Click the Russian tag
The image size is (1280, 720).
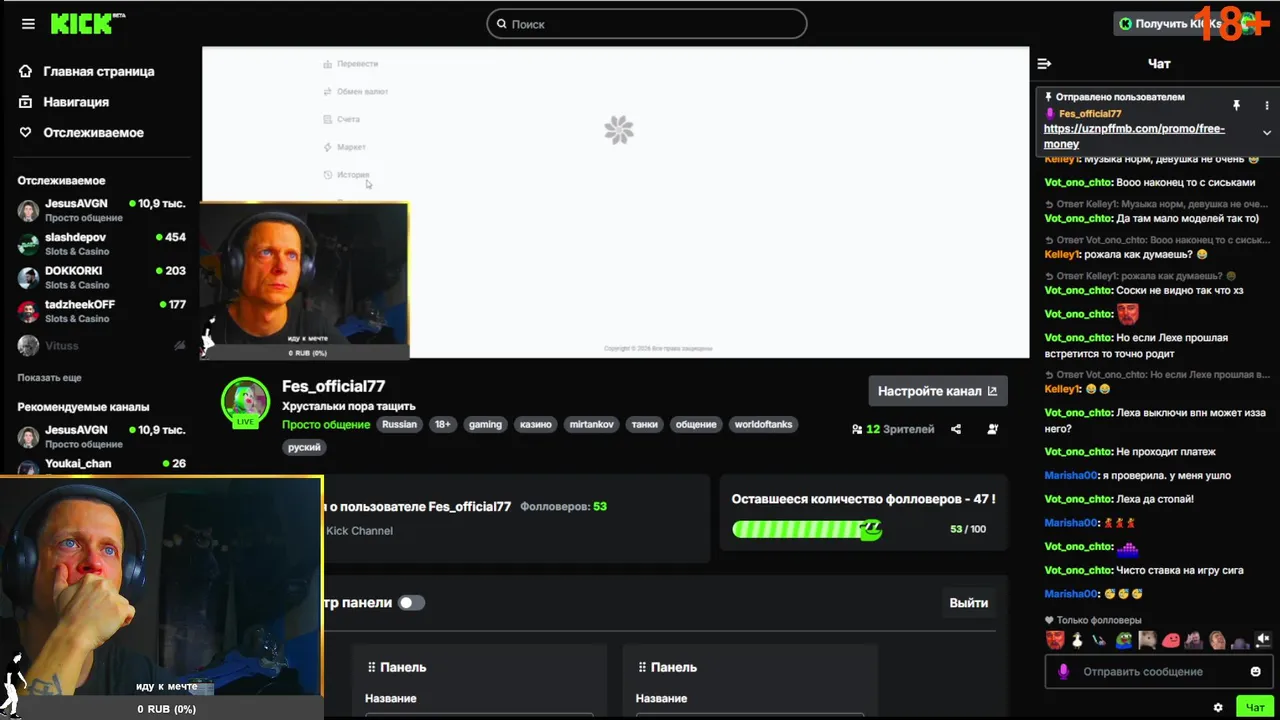(399, 424)
